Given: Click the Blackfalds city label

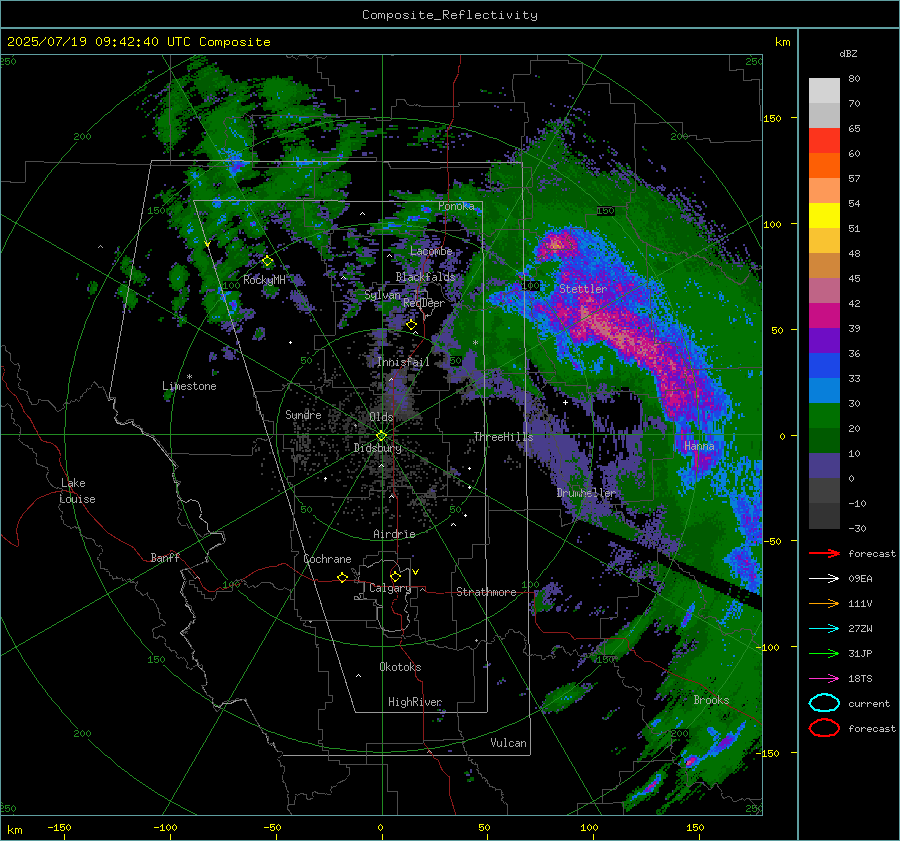Looking at the screenshot, I should pos(425,277).
